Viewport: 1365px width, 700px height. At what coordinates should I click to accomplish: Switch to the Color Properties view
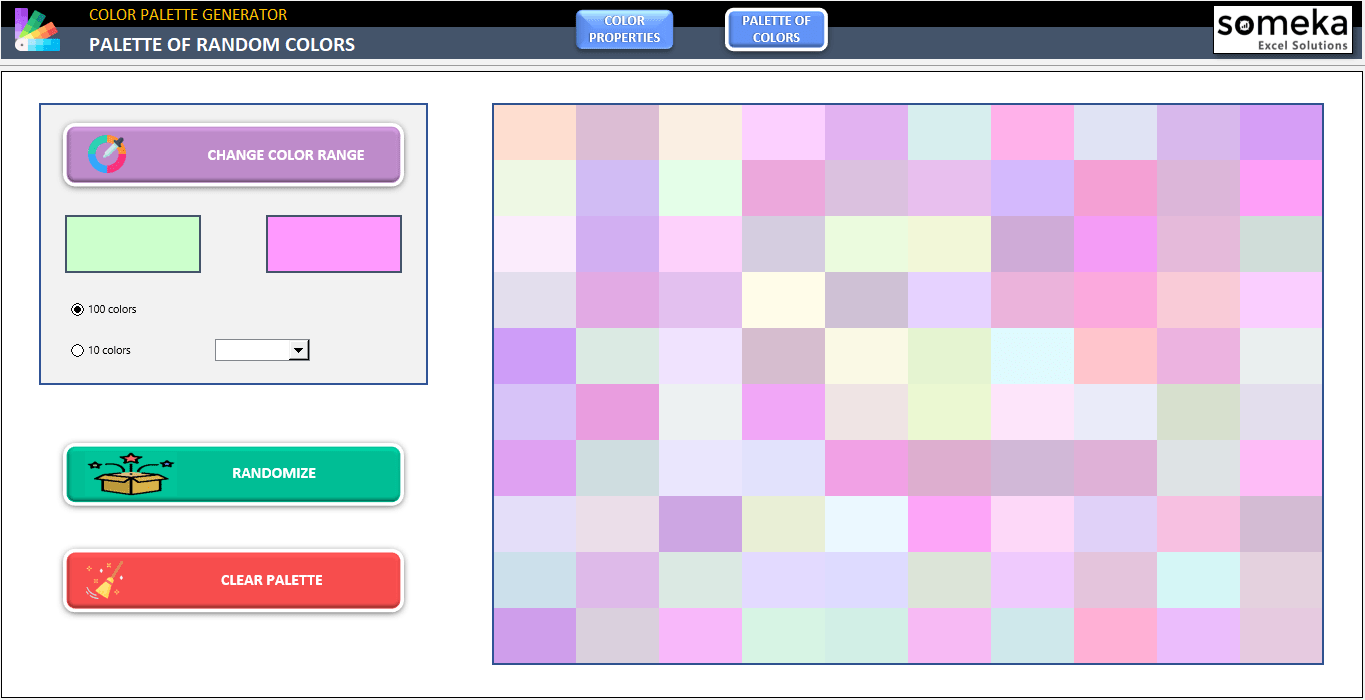624,29
